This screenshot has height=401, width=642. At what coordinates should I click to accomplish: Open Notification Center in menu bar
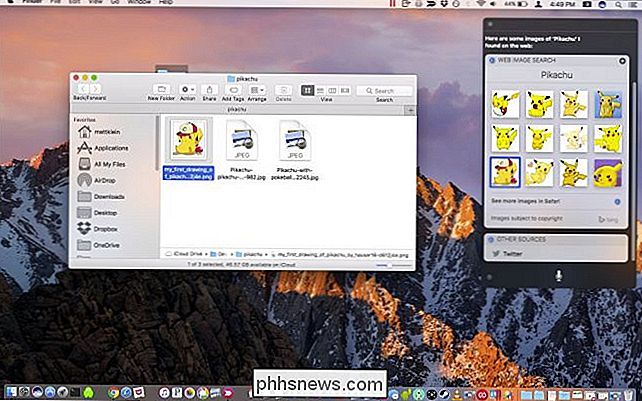[x=631, y=4]
